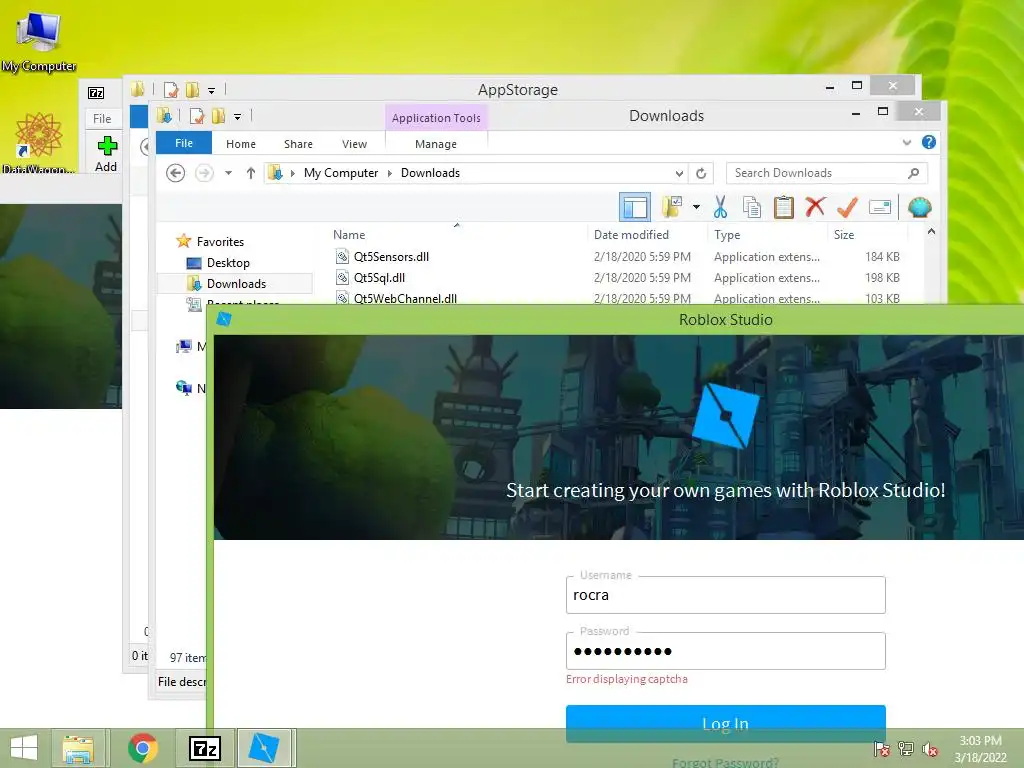Screen dimensions: 1024x768
Task: Click the Log In button
Action: (726, 724)
